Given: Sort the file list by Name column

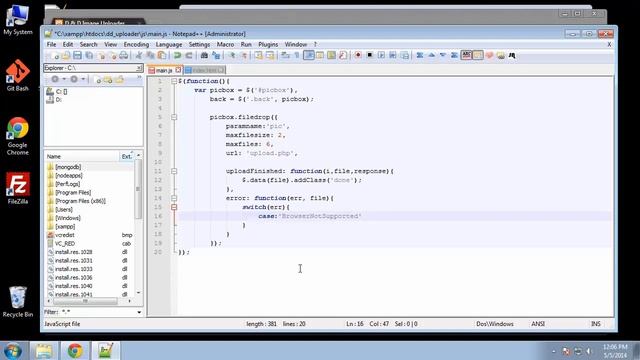Looking at the screenshot, I should (81, 156).
